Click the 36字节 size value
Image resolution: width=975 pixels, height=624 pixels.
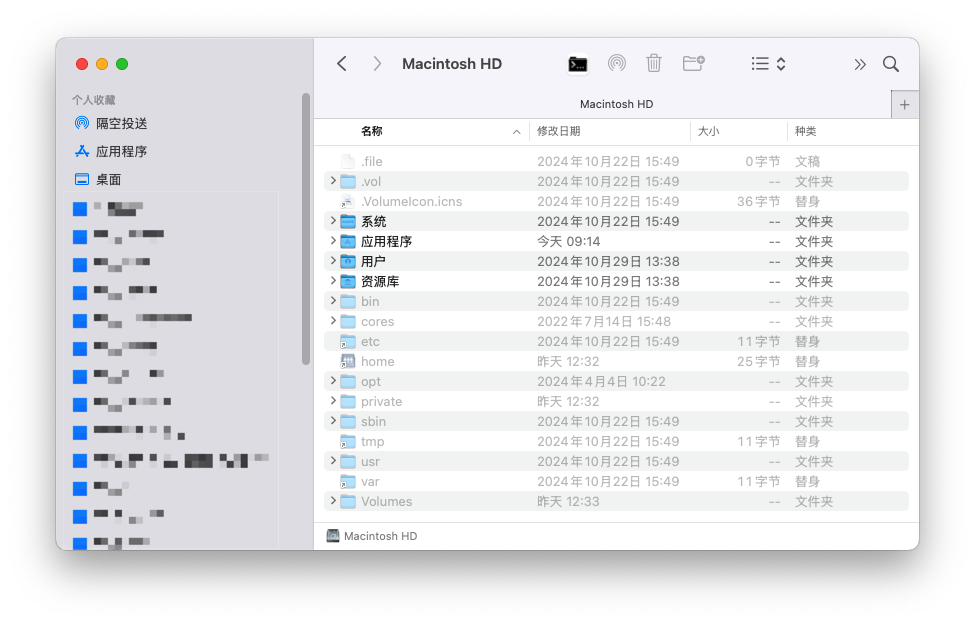pyautogui.click(x=759, y=201)
